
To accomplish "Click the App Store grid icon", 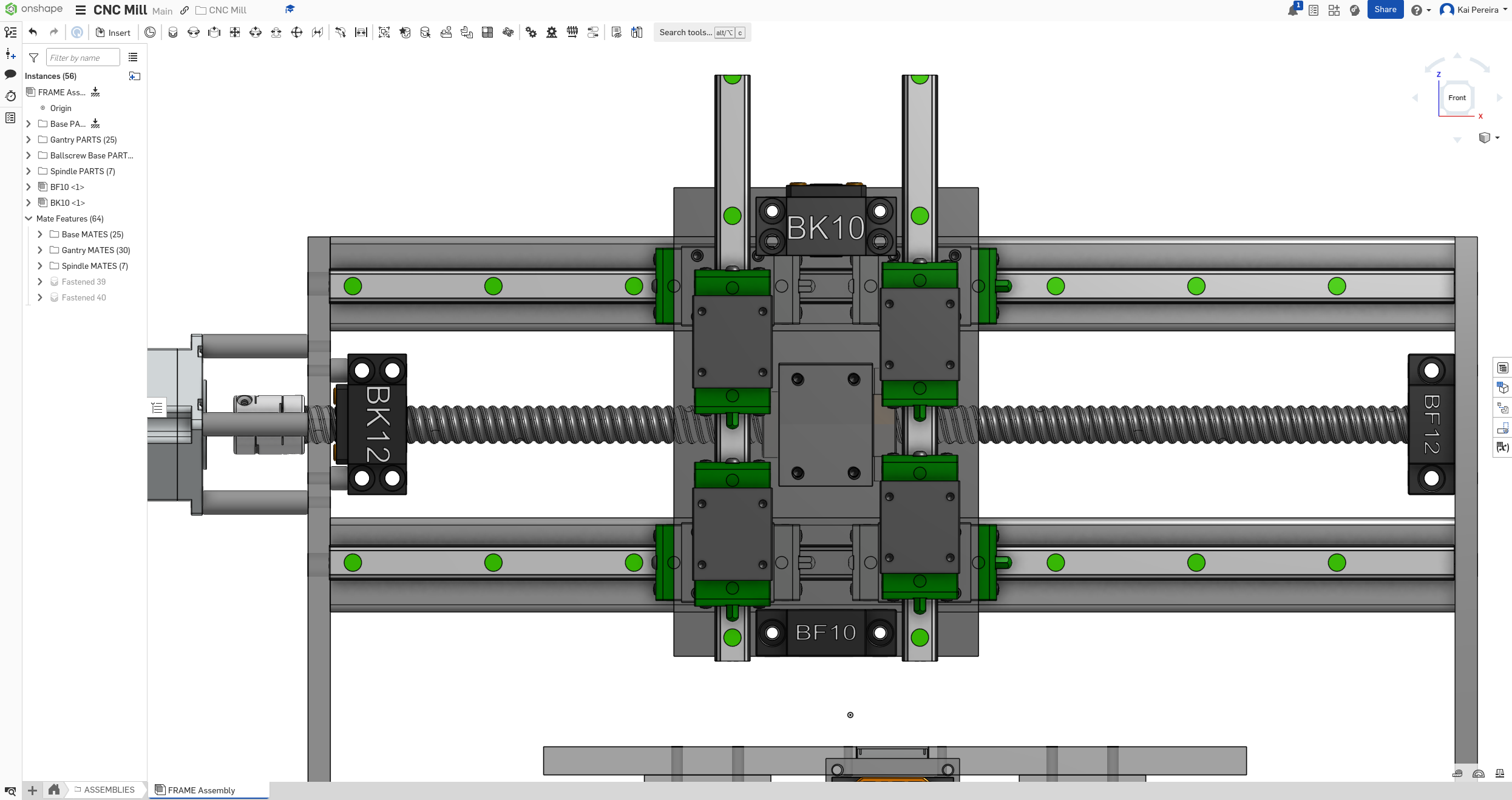I will [x=1334, y=10].
